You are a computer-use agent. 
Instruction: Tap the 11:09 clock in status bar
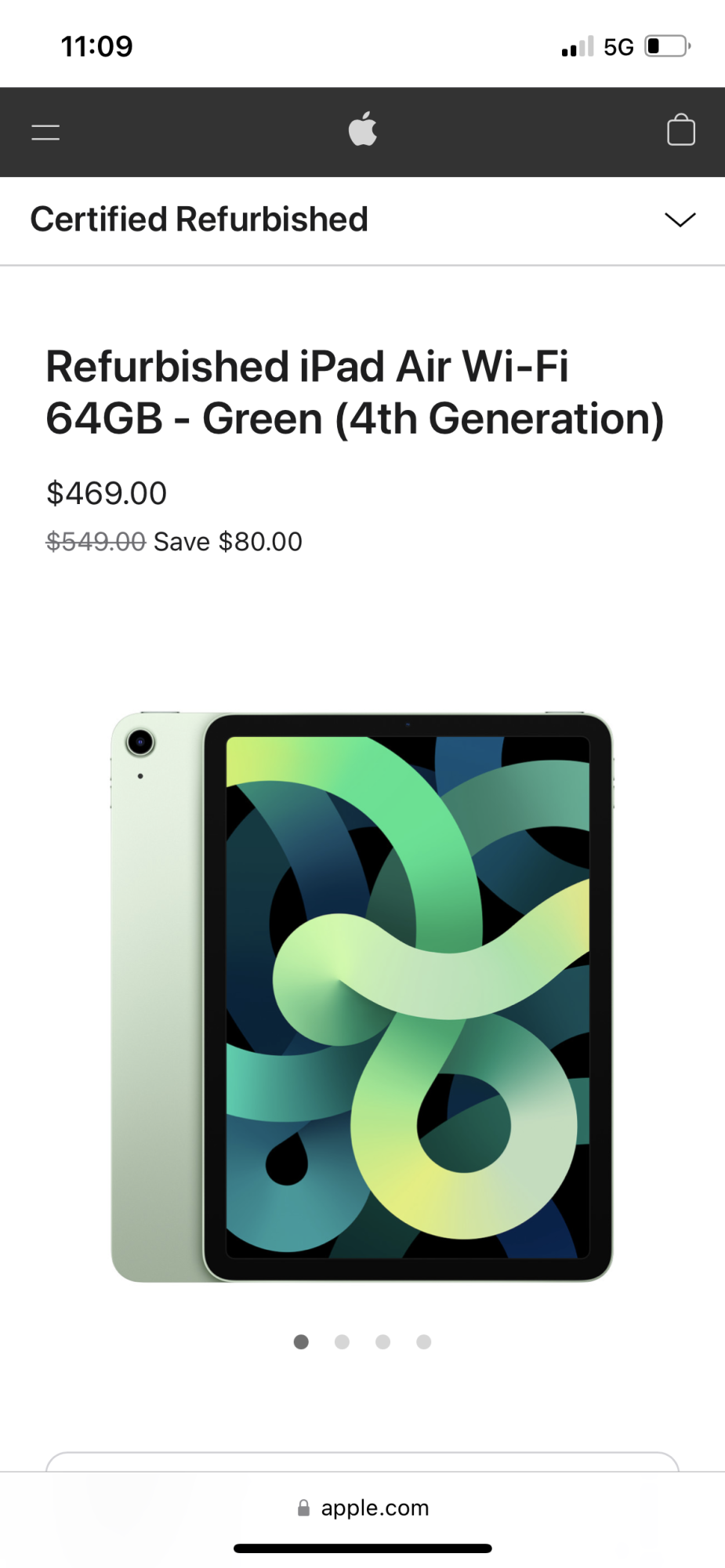[97, 46]
